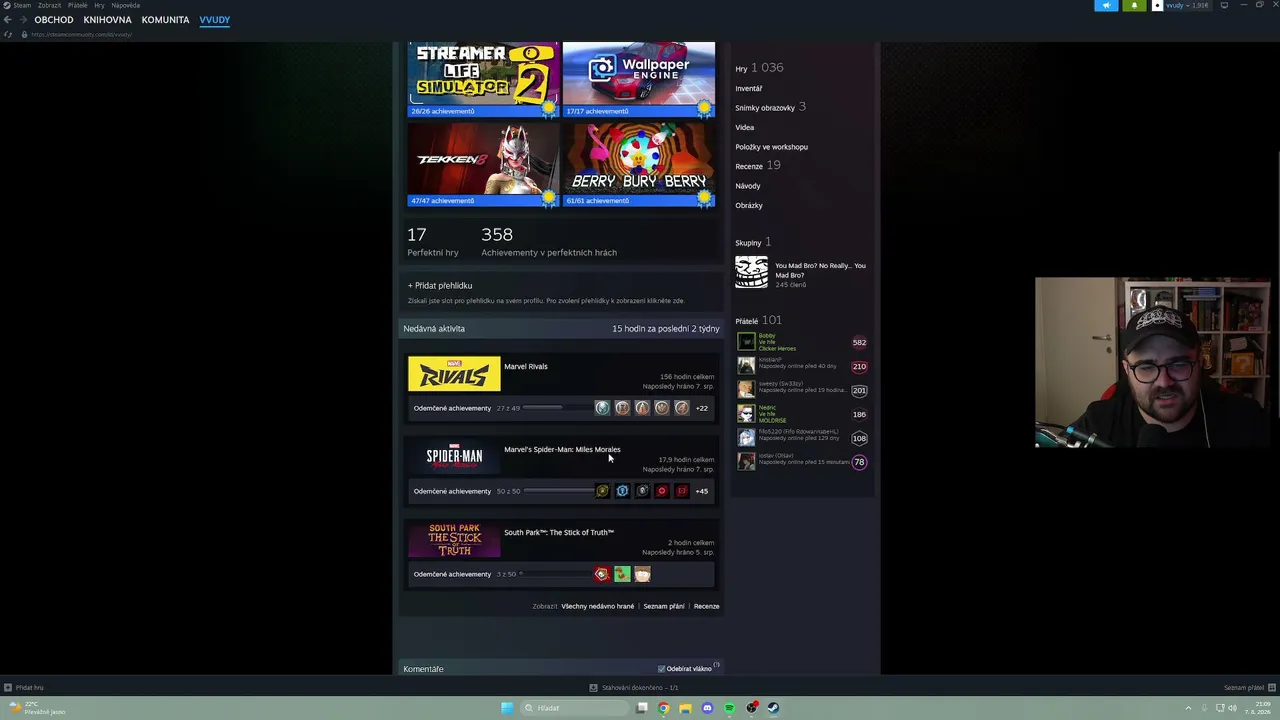Open Windows Start menu

pos(507,708)
